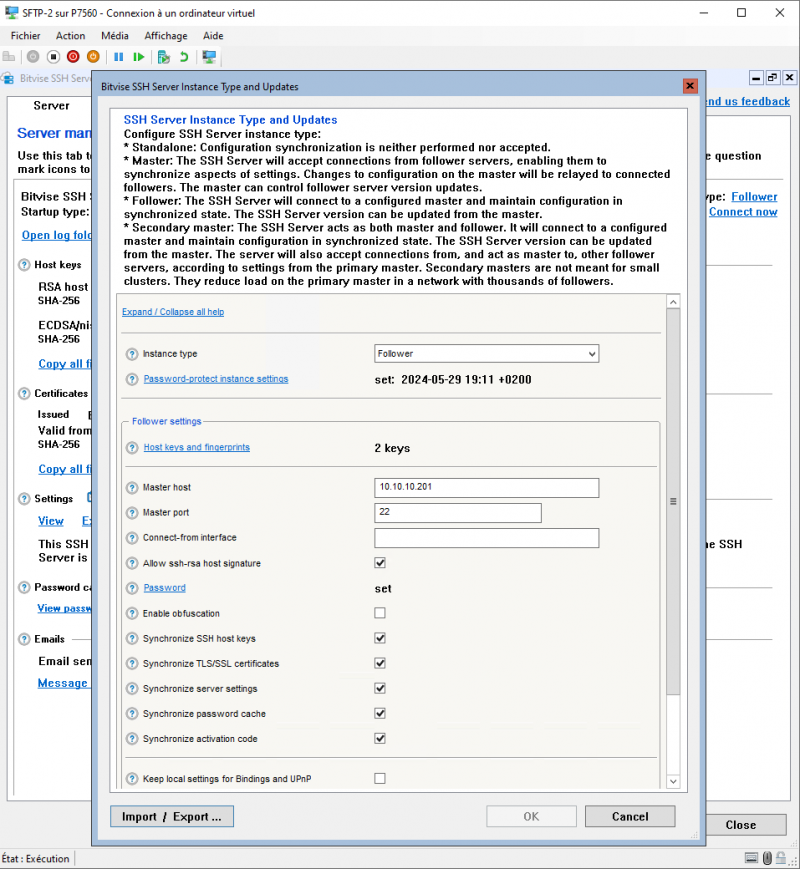Screen dimensions: 800x869
Task: Click the keyboard status bar icon
Action: click(x=751, y=857)
